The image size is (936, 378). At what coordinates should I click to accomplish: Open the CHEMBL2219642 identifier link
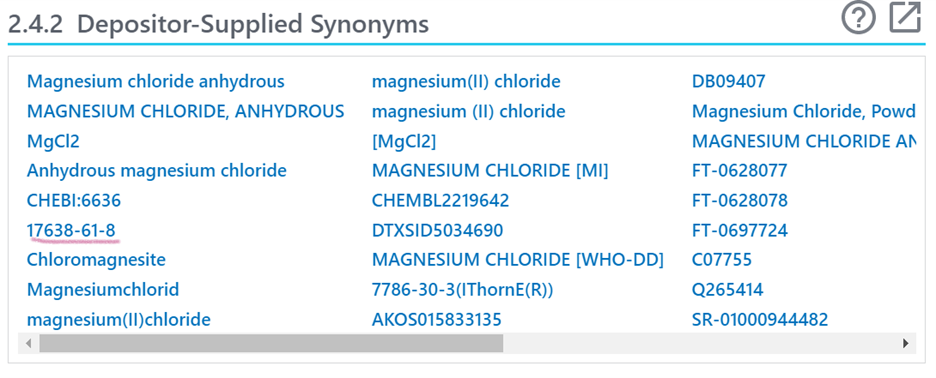(x=441, y=200)
